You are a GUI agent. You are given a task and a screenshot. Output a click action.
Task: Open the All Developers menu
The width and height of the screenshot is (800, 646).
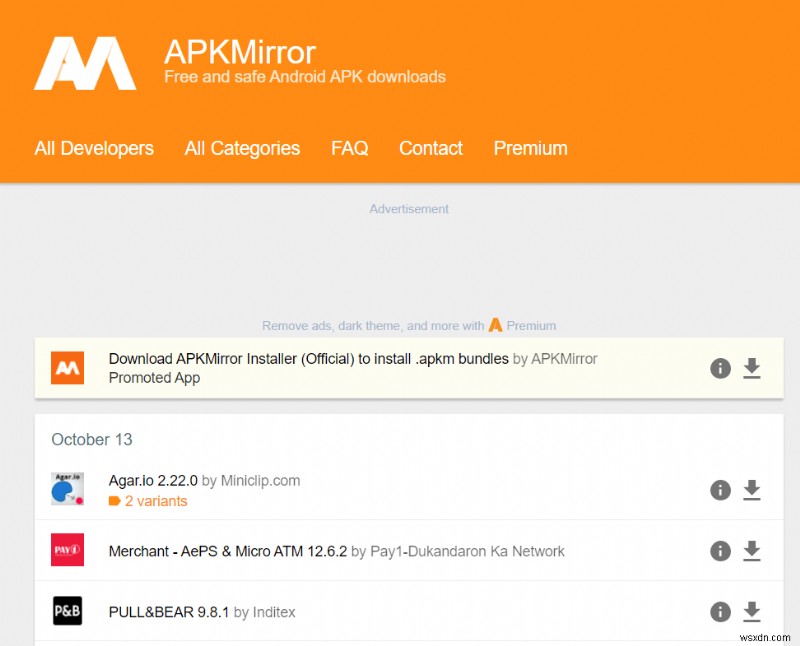point(94,148)
